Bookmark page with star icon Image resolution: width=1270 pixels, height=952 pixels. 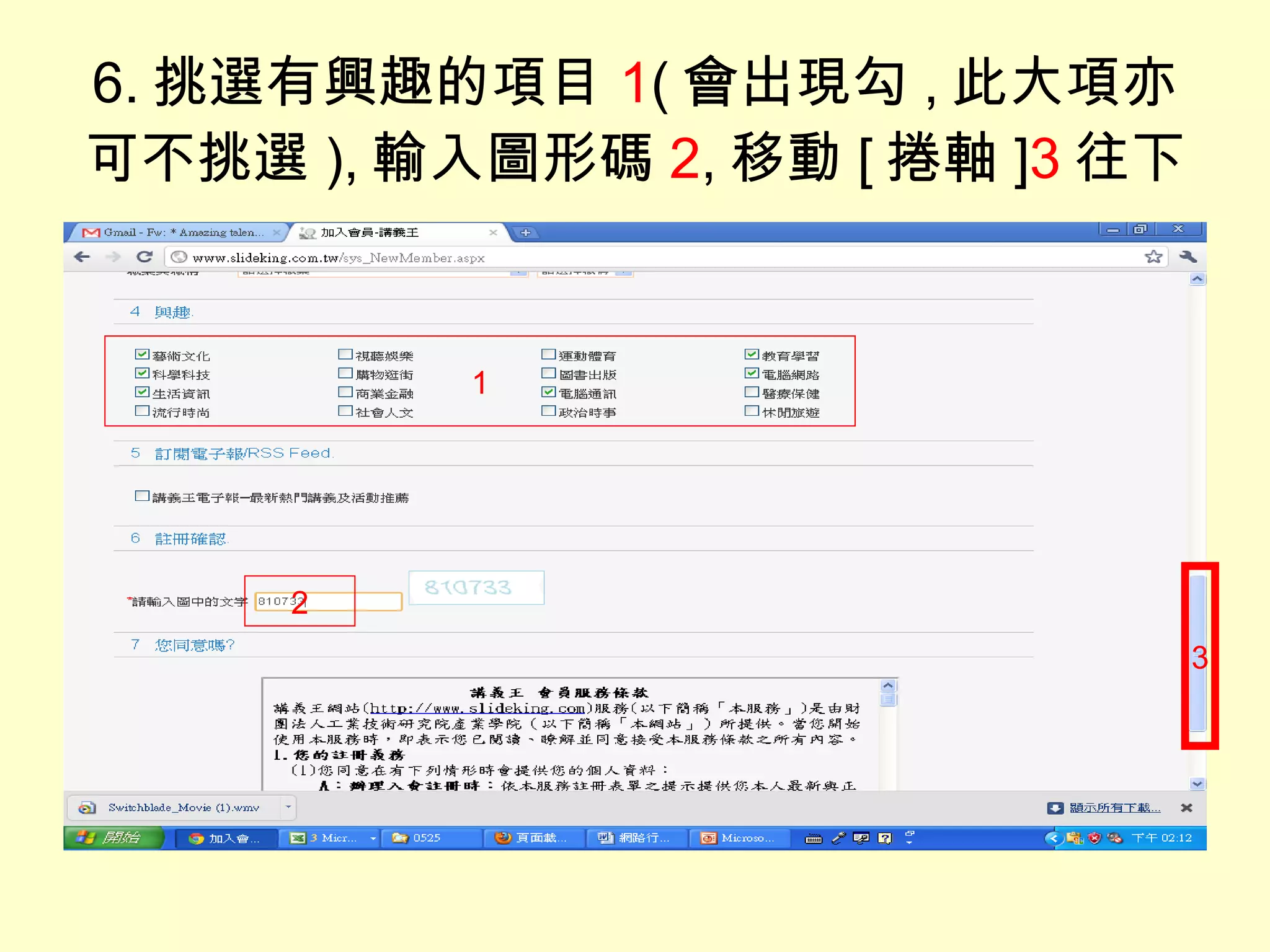pos(1153,257)
